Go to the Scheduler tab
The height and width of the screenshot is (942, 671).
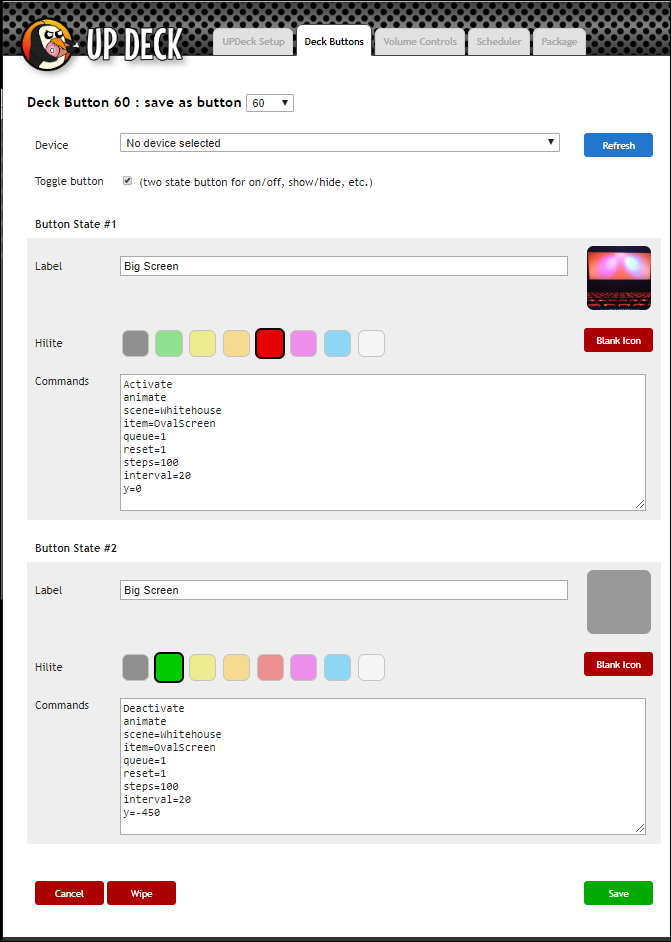pos(498,42)
